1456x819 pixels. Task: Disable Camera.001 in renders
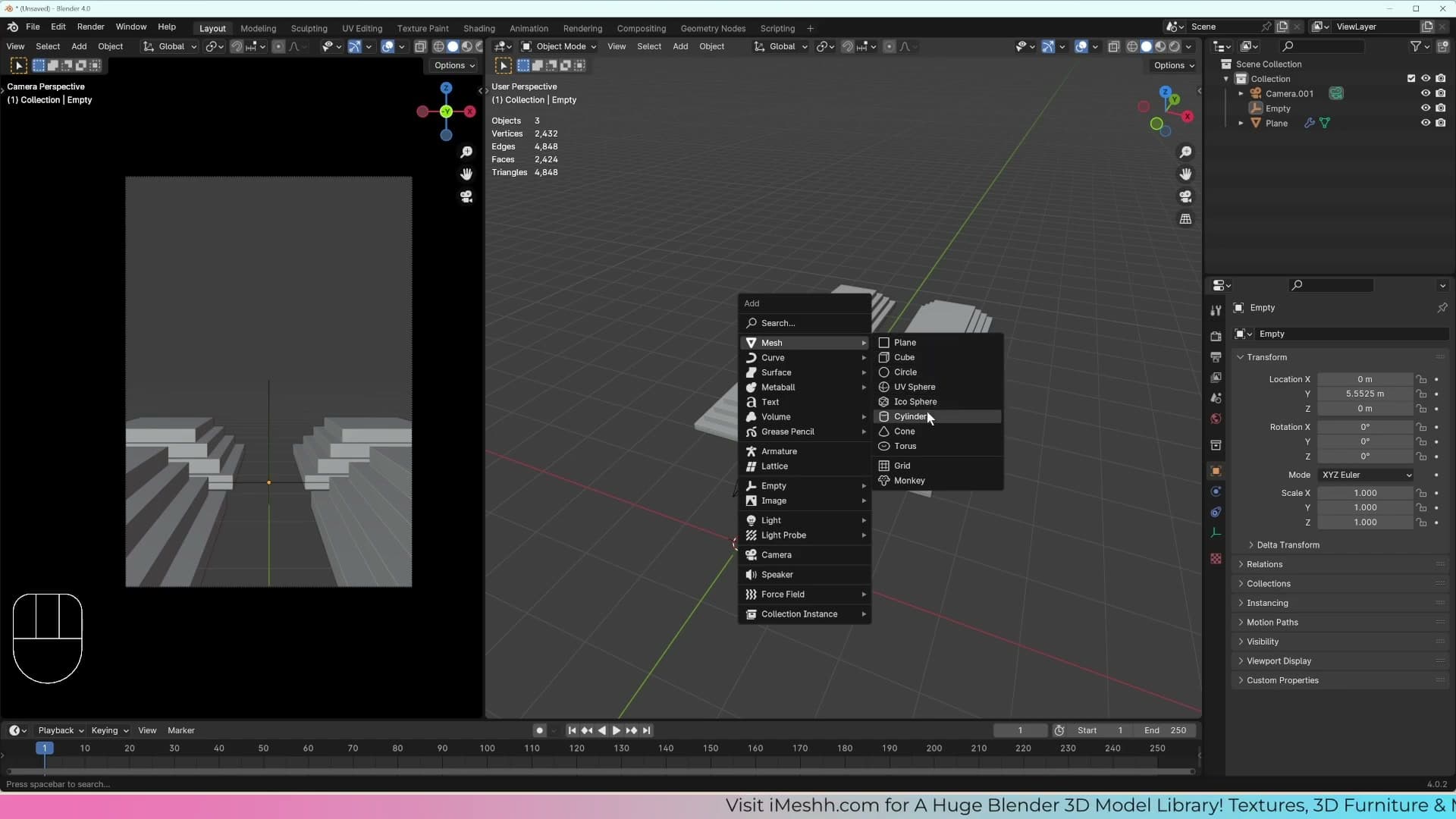pos(1441,93)
